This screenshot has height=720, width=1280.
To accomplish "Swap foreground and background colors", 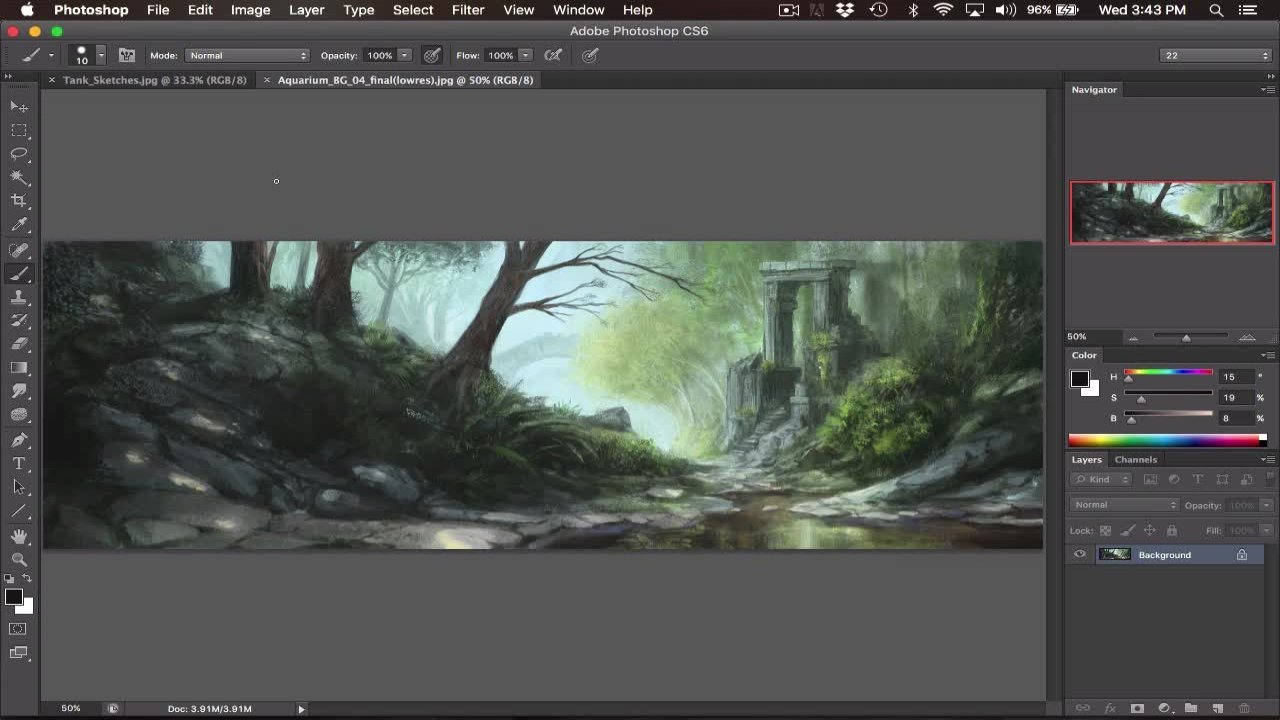I will (27, 579).
